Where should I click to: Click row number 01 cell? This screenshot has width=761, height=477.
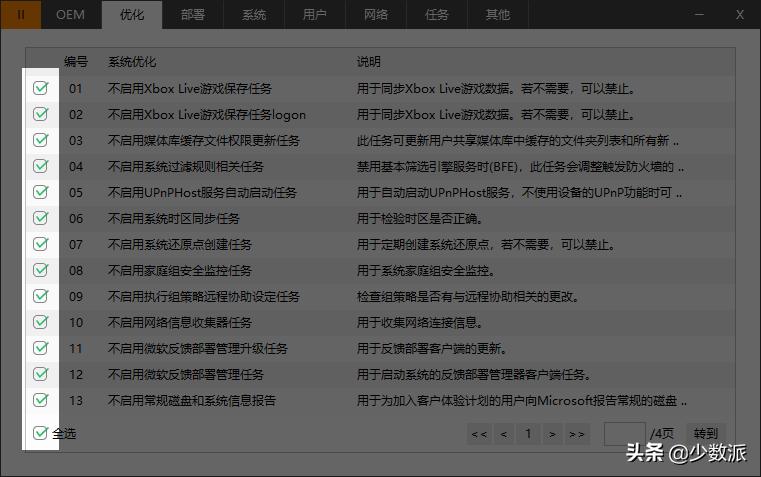[x=76, y=89]
